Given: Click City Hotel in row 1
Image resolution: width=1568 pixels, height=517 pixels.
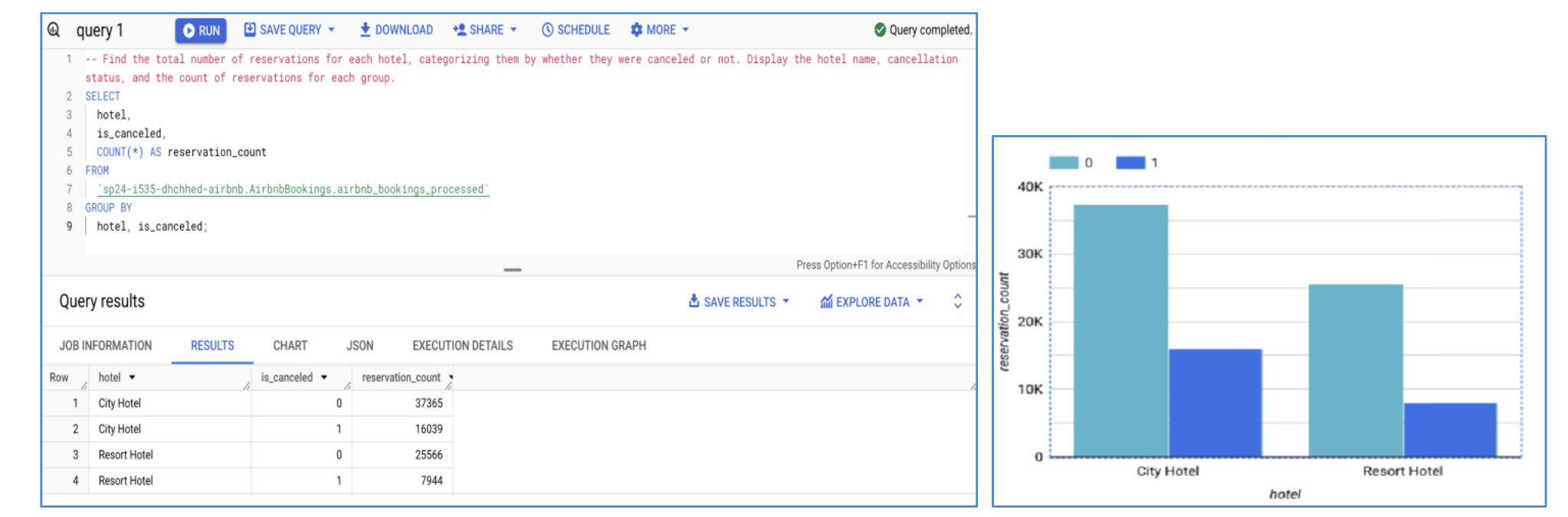Looking at the screenshot, I should pos(120,403).
